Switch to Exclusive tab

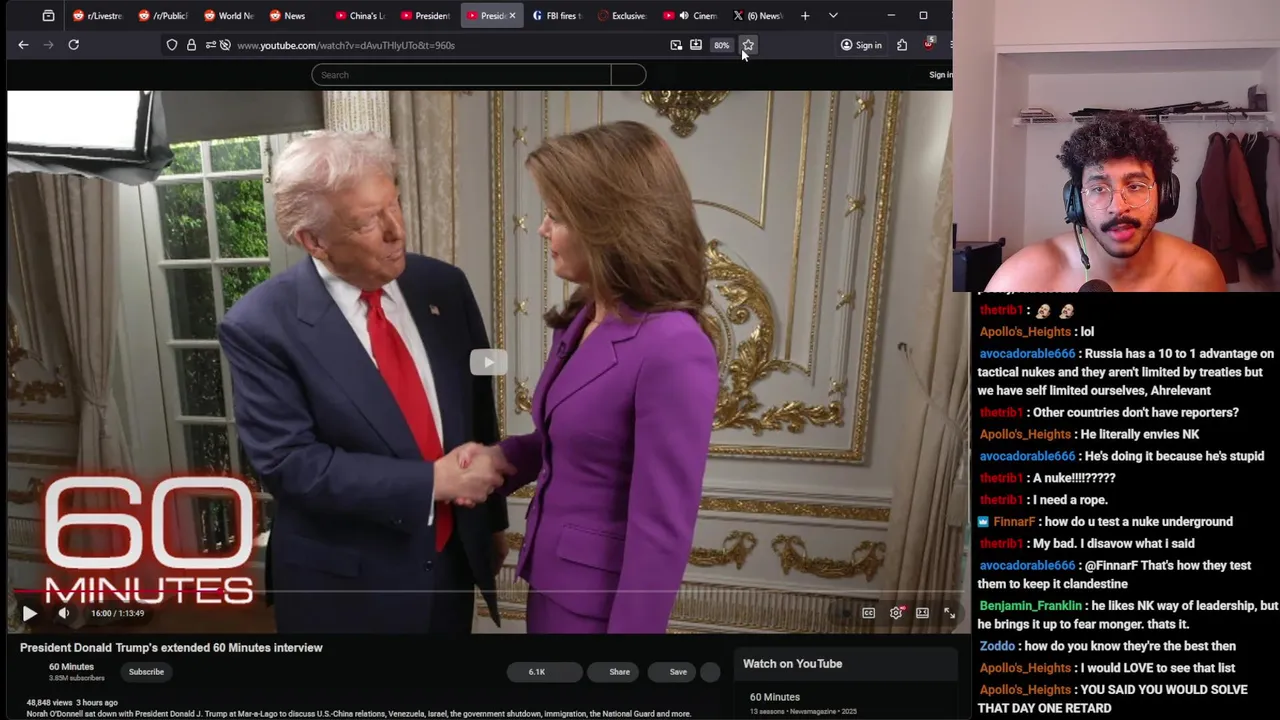624,16
